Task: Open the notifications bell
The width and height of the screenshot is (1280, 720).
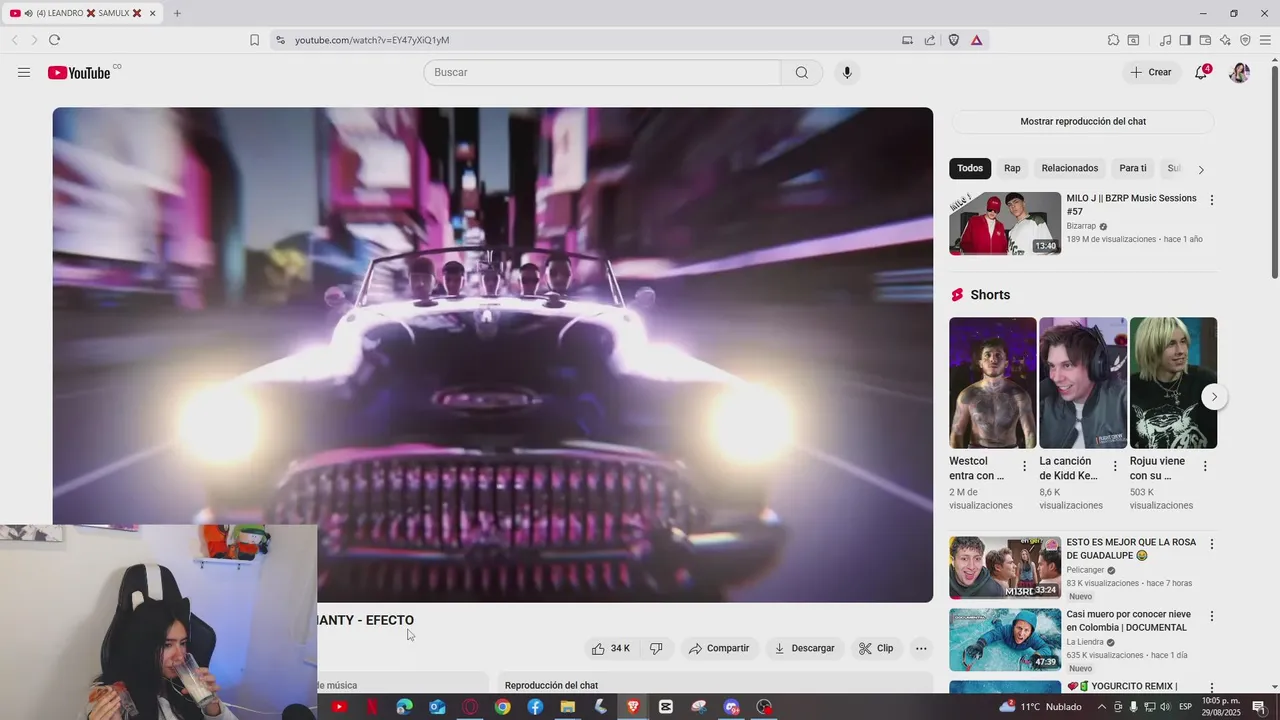Action: 1201,72
